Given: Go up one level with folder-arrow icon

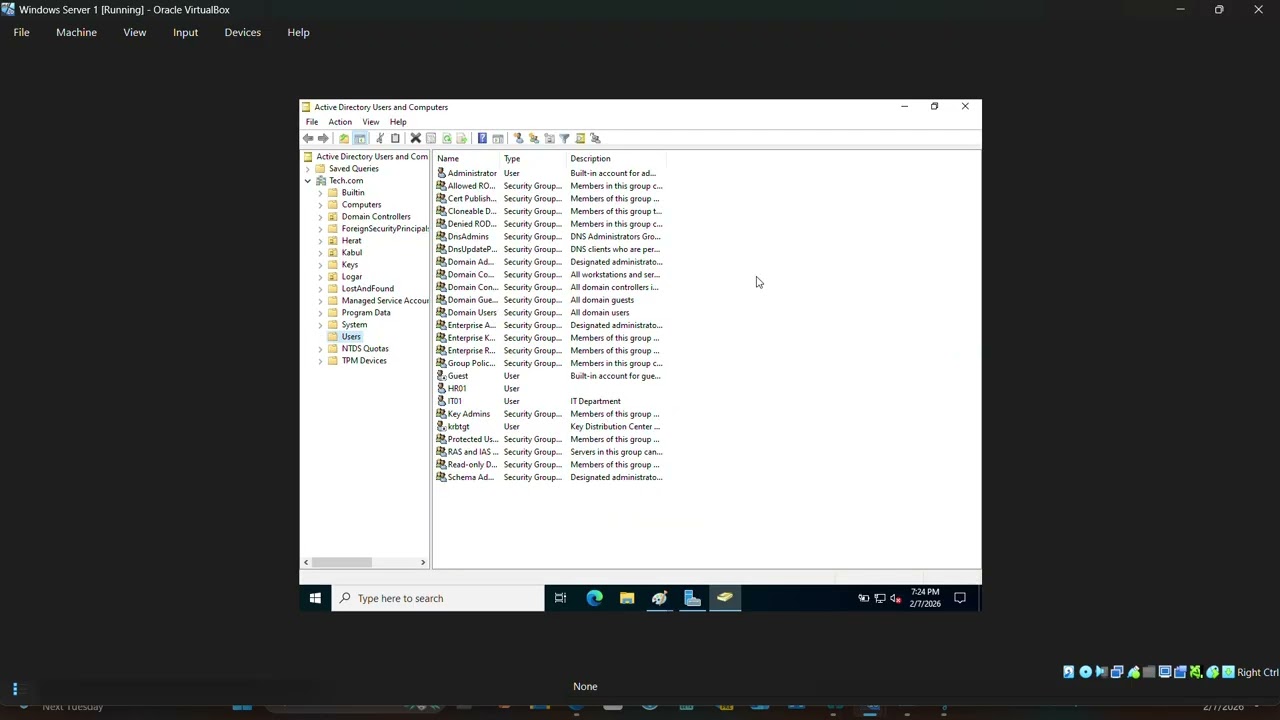Looking at the screenshot, I should click(344, 138).
